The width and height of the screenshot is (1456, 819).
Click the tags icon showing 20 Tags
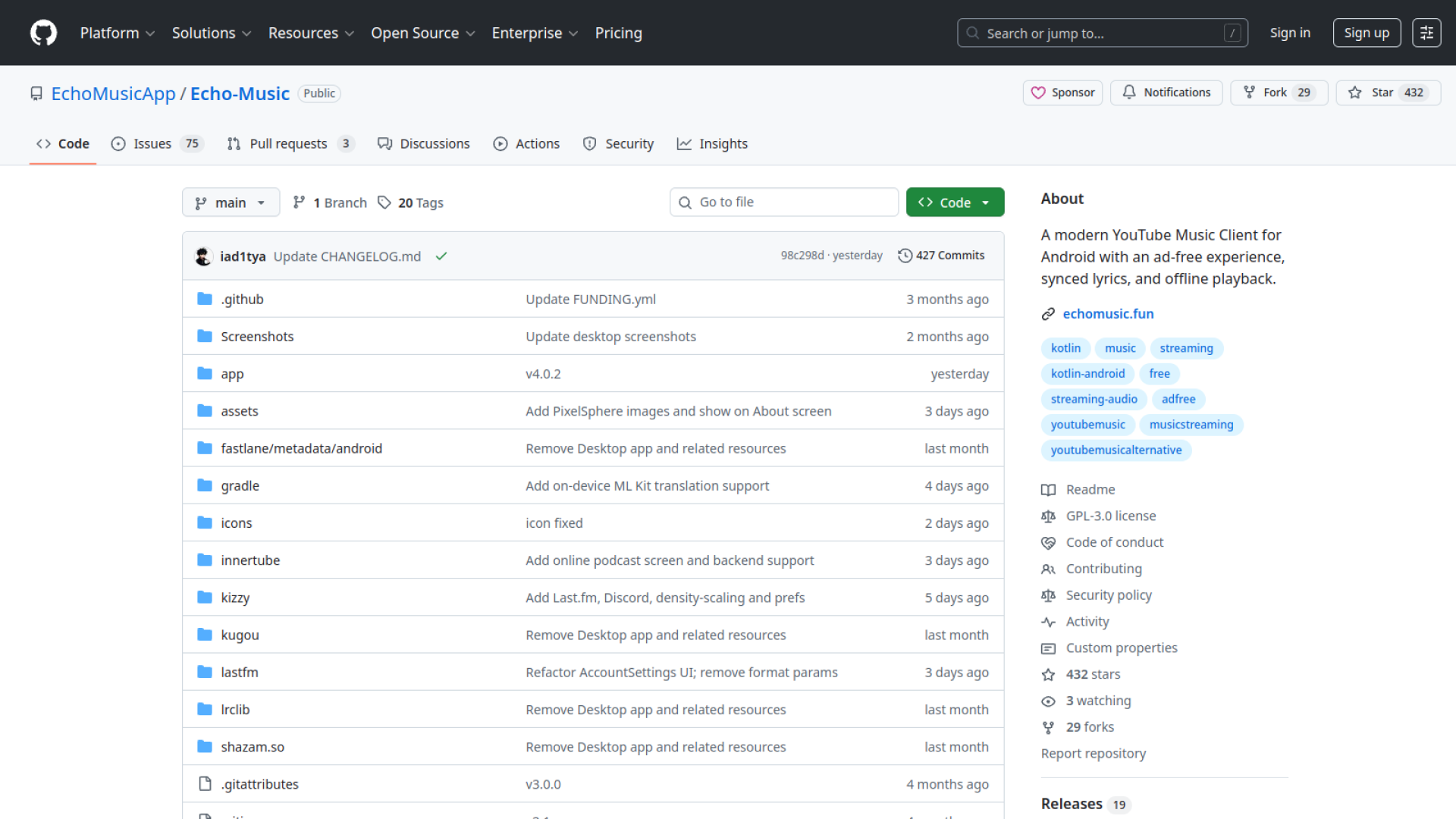pyautogui.click(x=384, y=202)
